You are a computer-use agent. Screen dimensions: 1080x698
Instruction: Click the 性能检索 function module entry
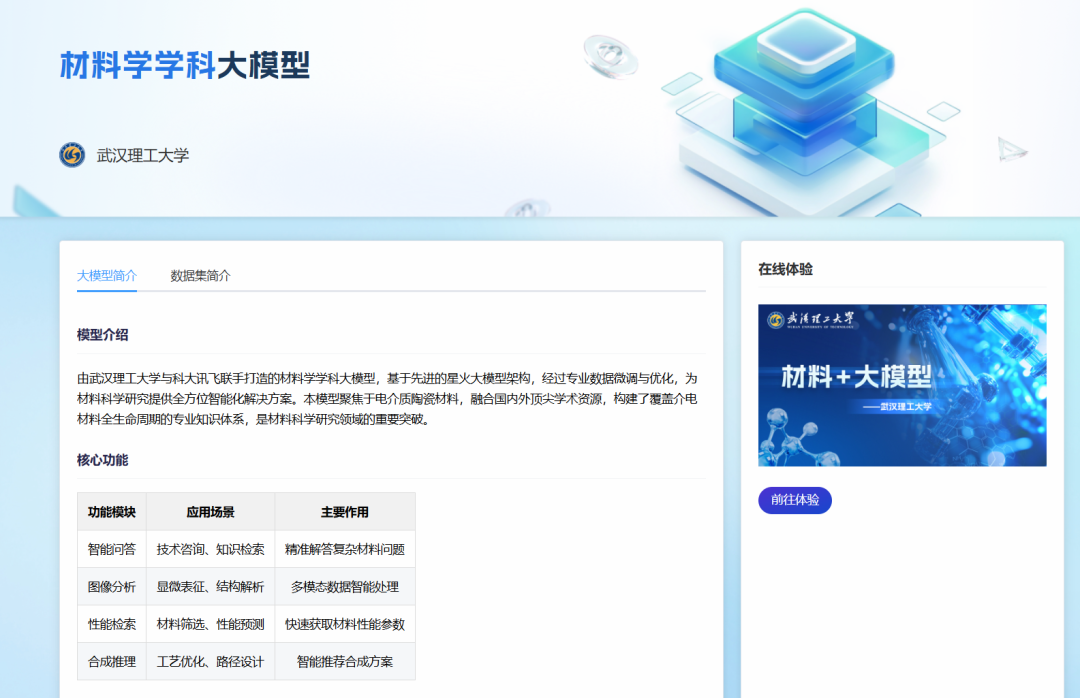[x=112, y=624]
